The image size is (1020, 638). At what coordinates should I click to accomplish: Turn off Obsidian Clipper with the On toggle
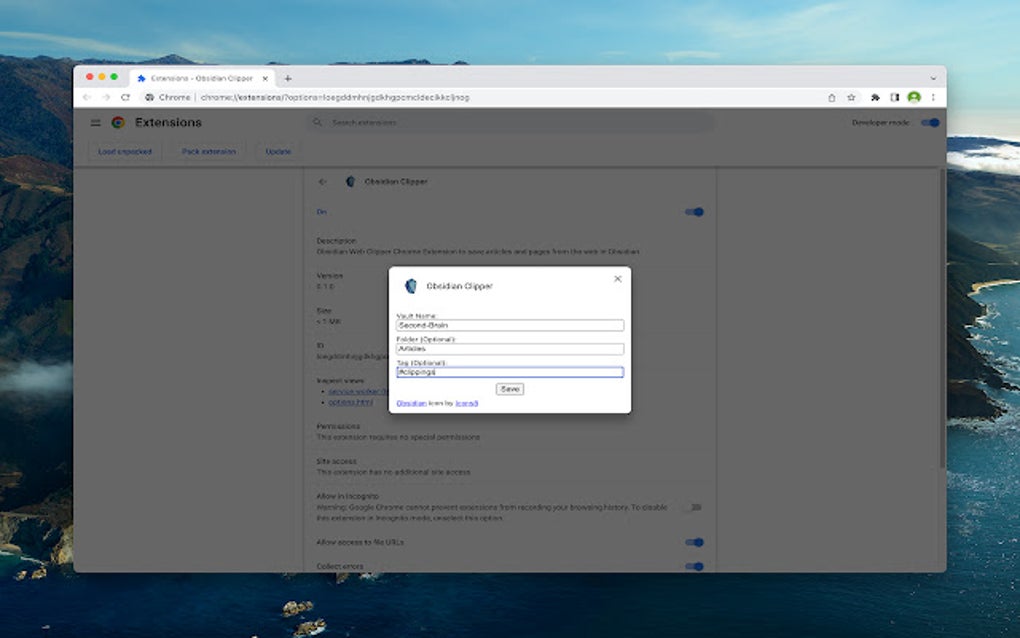pos(694,211)
